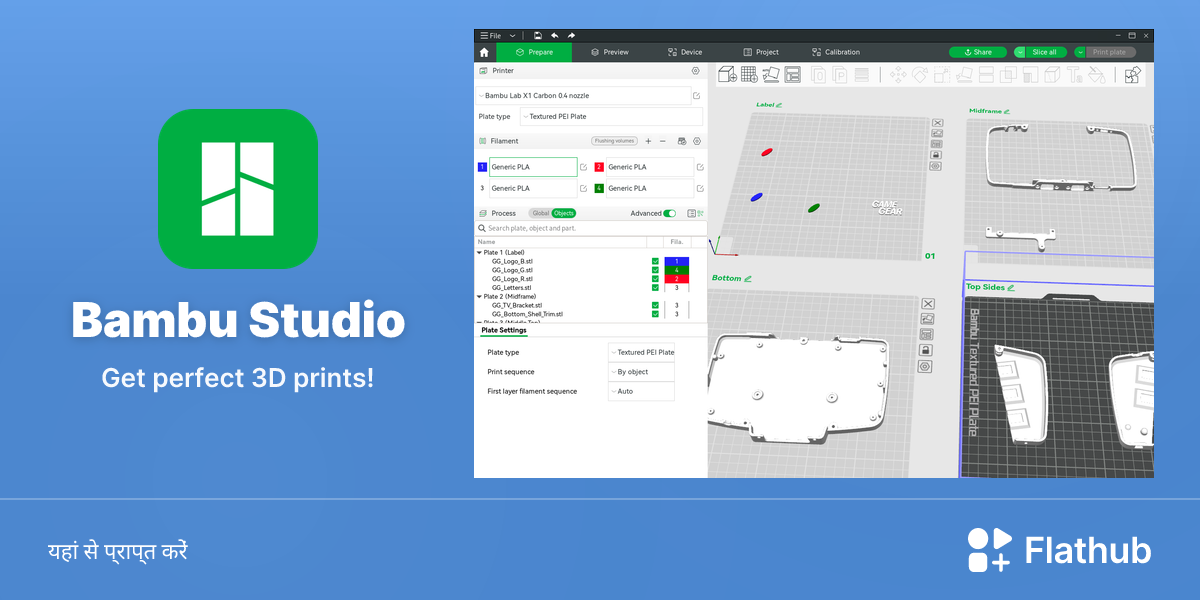Viewport: 1200px width, 600px height.
Task: Switch to the Preview tab
Action: 610,52
